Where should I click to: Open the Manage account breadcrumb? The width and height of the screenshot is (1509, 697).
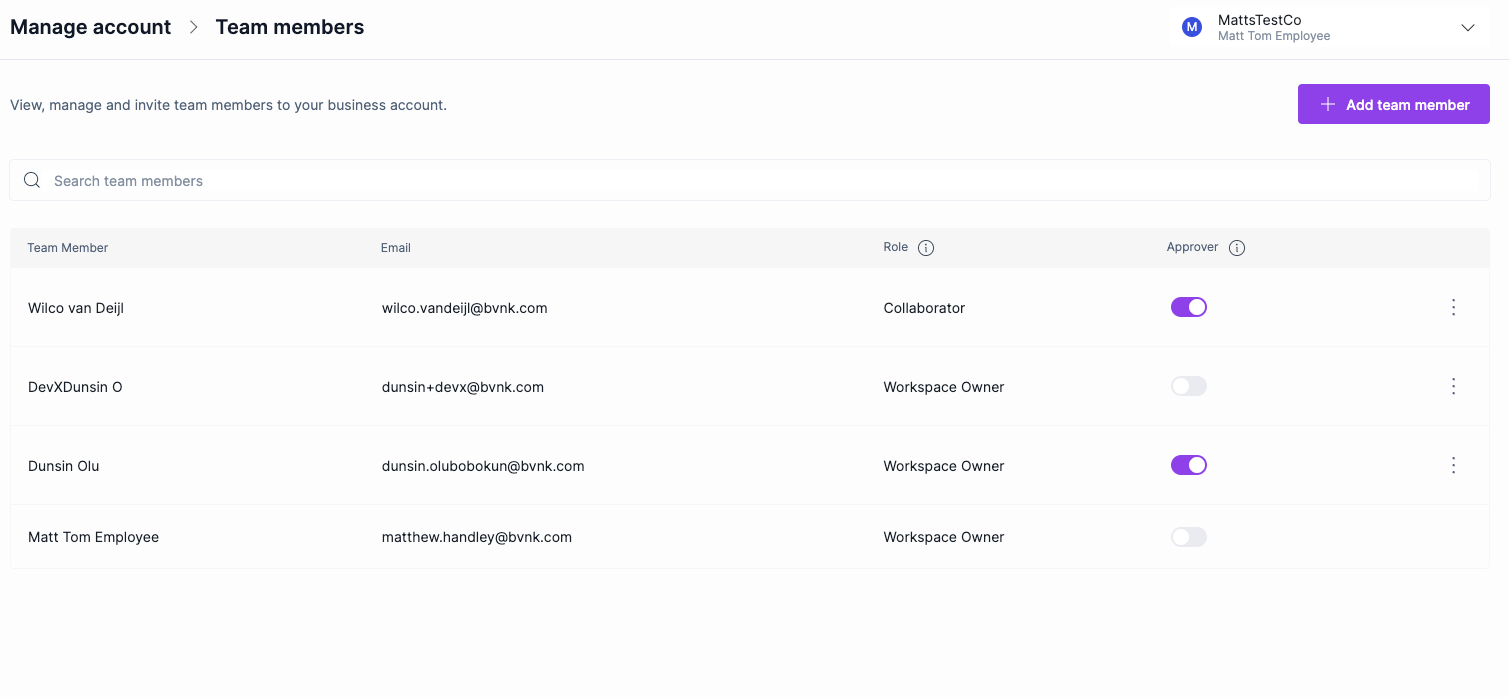tap(90, 27)
